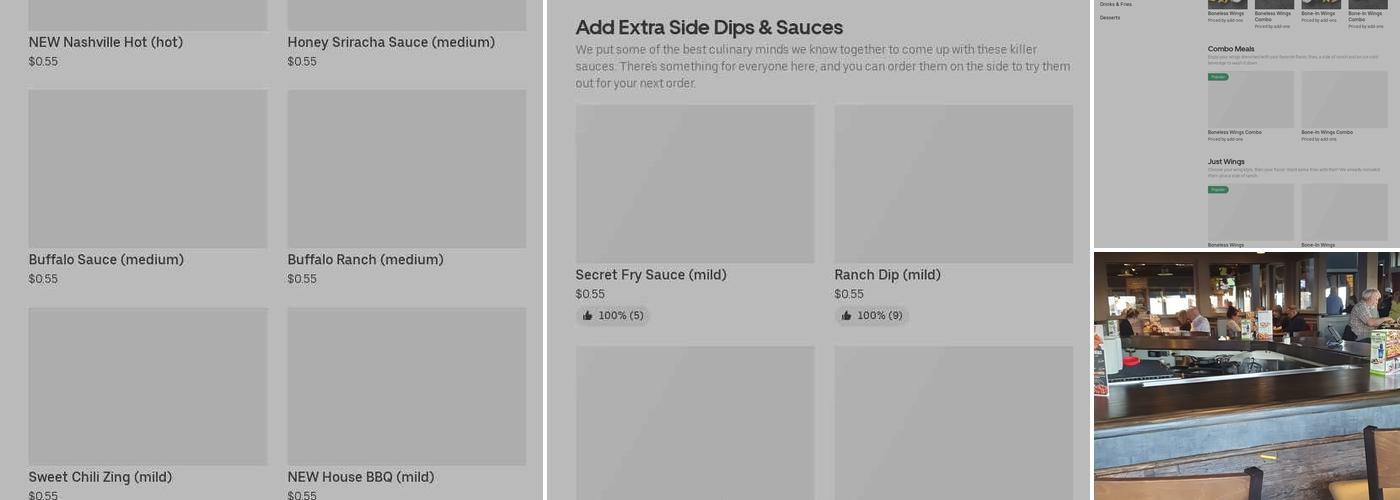Choose Buffalo Ranch (medium) image tile
Screen dimensions: 1400x500
pos(407,168)
